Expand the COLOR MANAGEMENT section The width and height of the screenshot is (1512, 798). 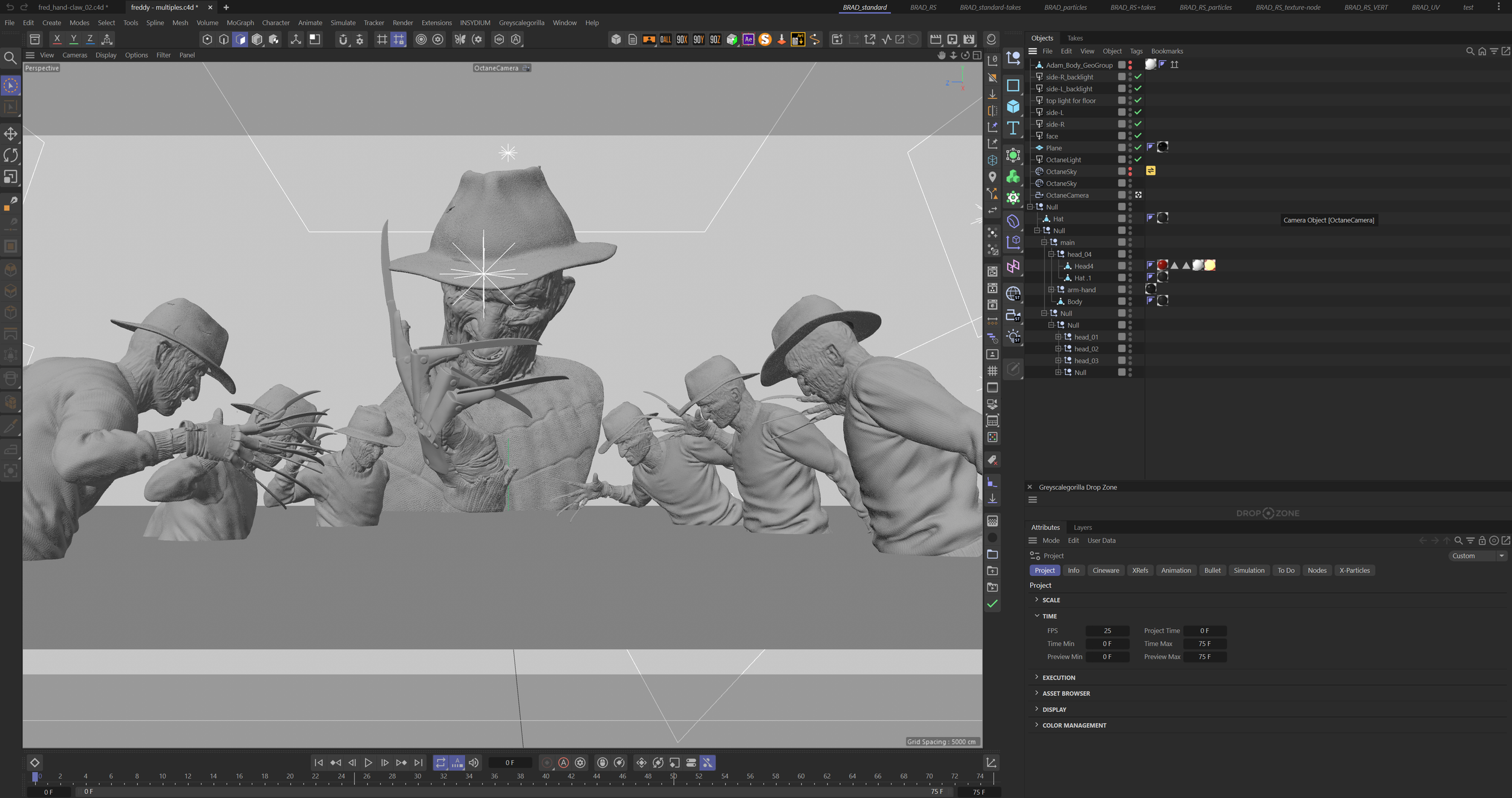click(1037, 725)
